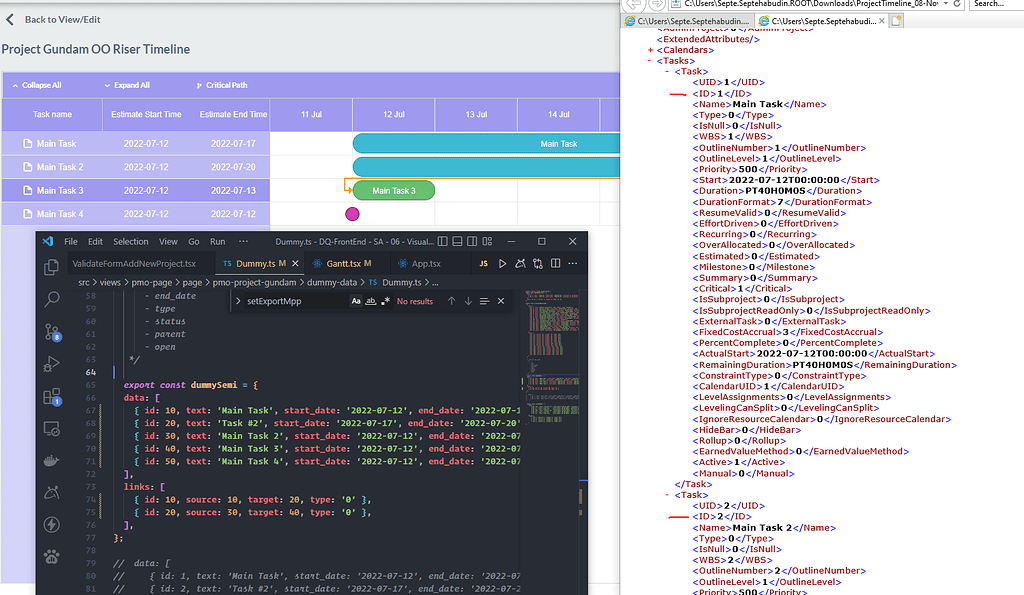
Task: Open Run menu in VS Code
Action: pos(217,242)
